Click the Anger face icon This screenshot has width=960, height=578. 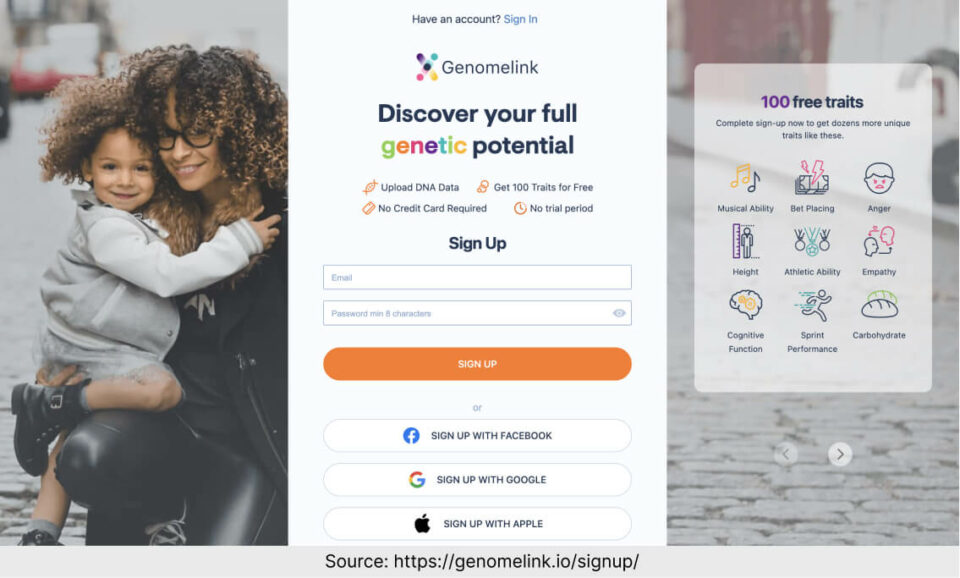click(879, 178)
